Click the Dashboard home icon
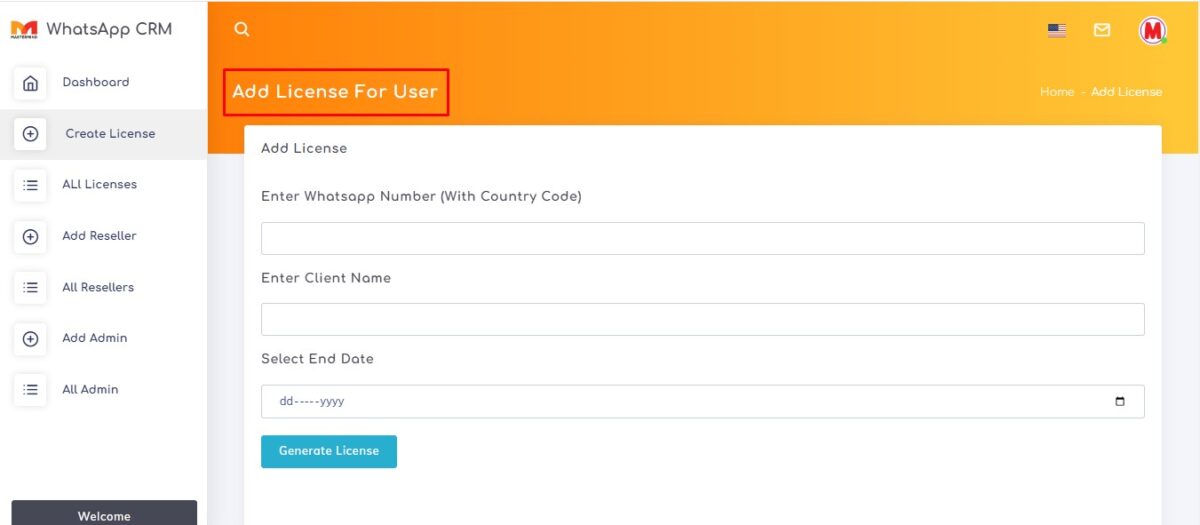 pyautogui.click(x=30, y=83)
